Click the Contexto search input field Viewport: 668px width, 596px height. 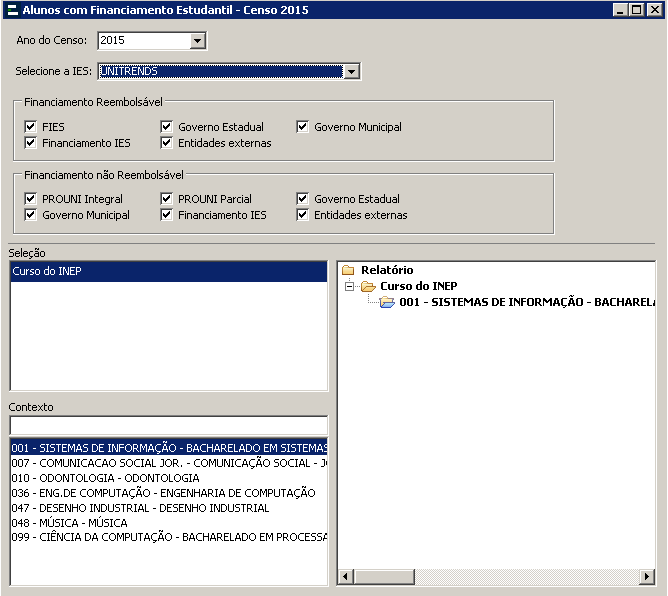tap(168, 426)
